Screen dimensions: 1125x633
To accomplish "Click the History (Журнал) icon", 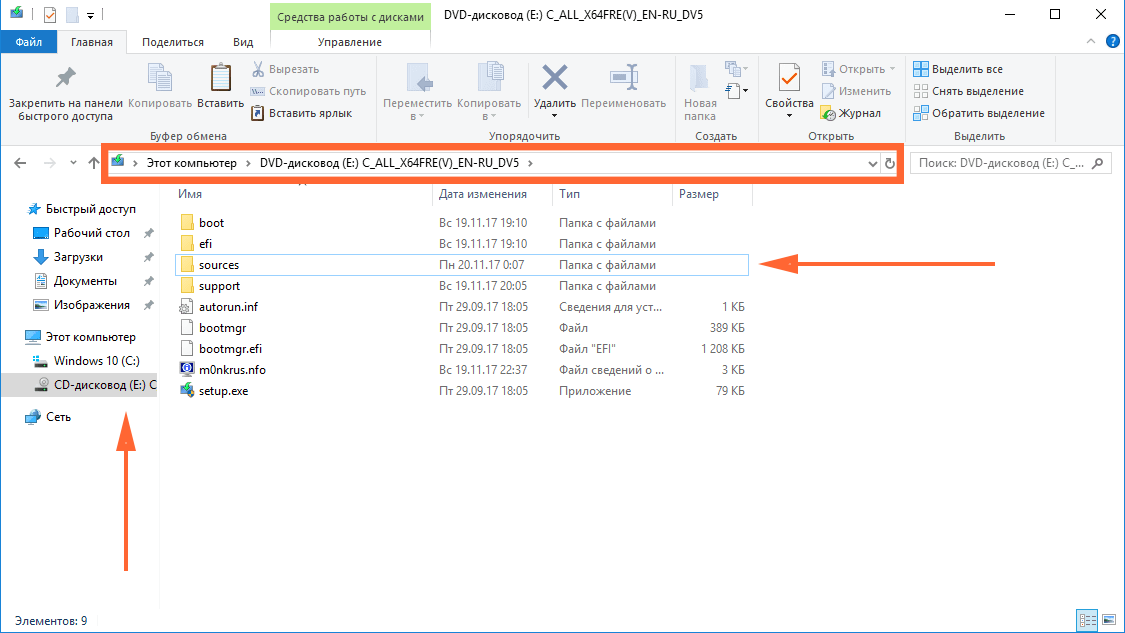I will [x=828, y=113].
